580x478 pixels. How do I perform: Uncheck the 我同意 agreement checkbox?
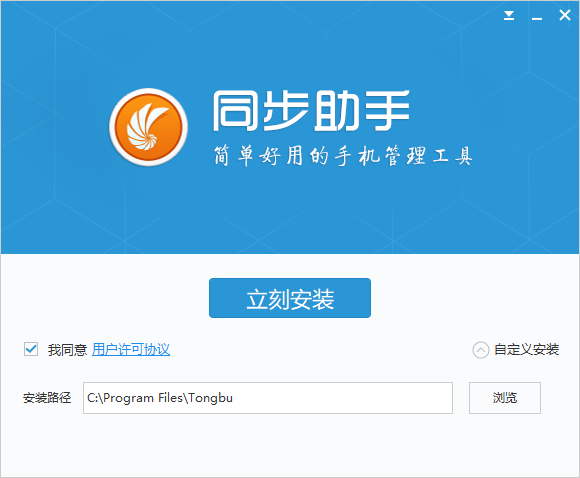31,349
